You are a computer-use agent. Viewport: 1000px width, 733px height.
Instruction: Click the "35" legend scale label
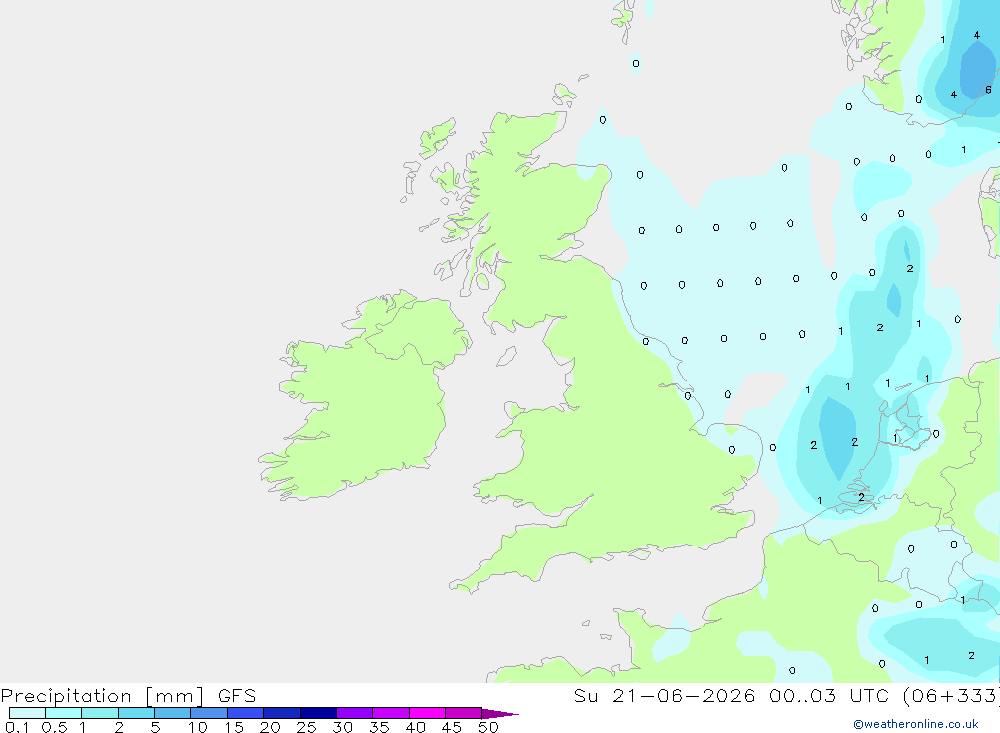[x=379, y=727]
